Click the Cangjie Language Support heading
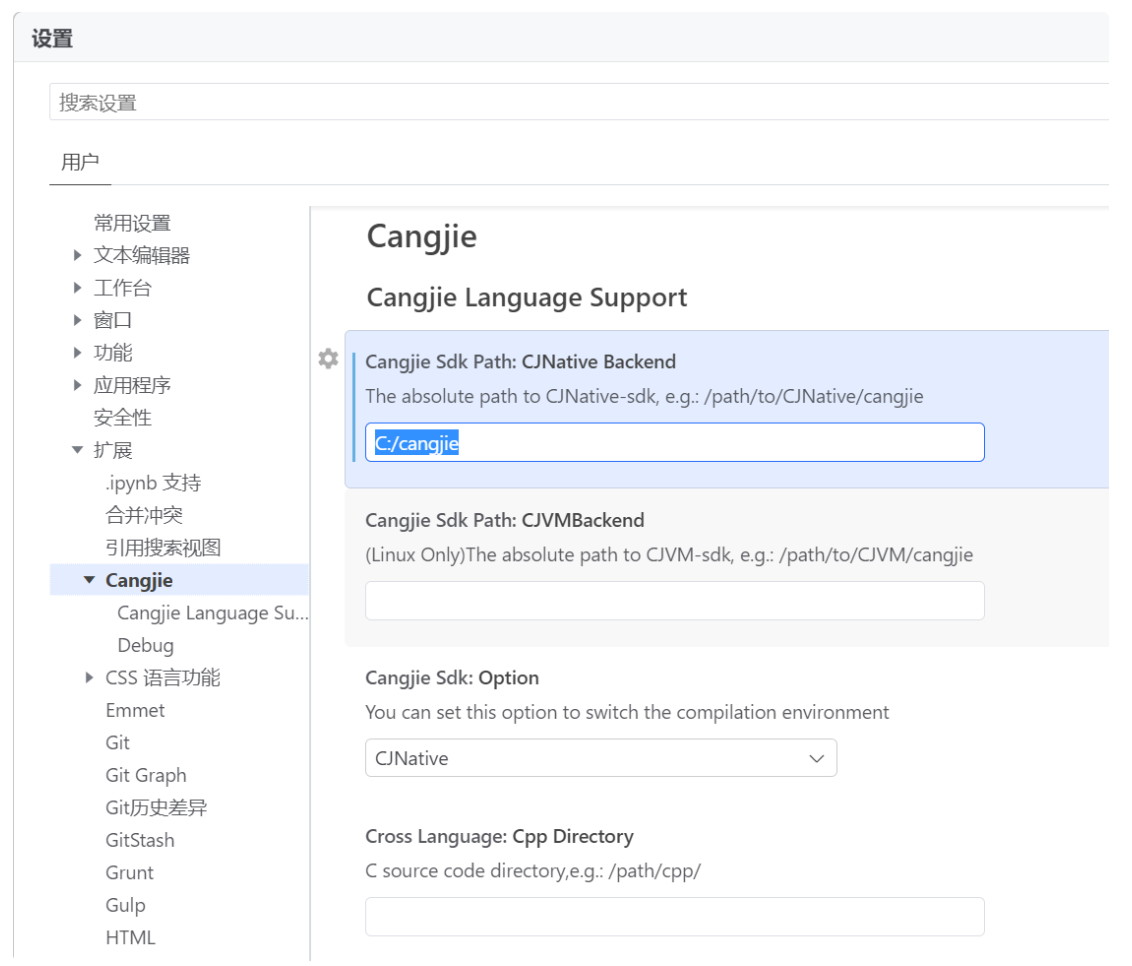The width and height of the screenshot is (1132, 966). pos(527,297)
